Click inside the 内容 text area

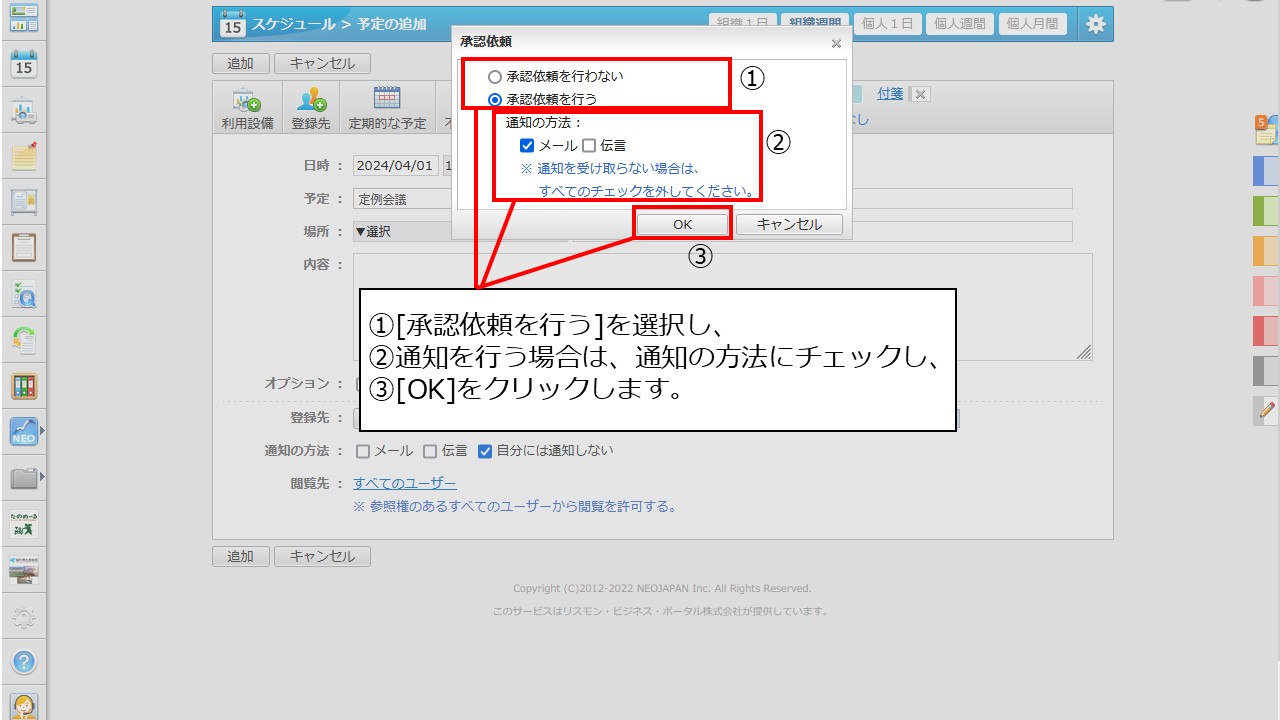point(722,306)
